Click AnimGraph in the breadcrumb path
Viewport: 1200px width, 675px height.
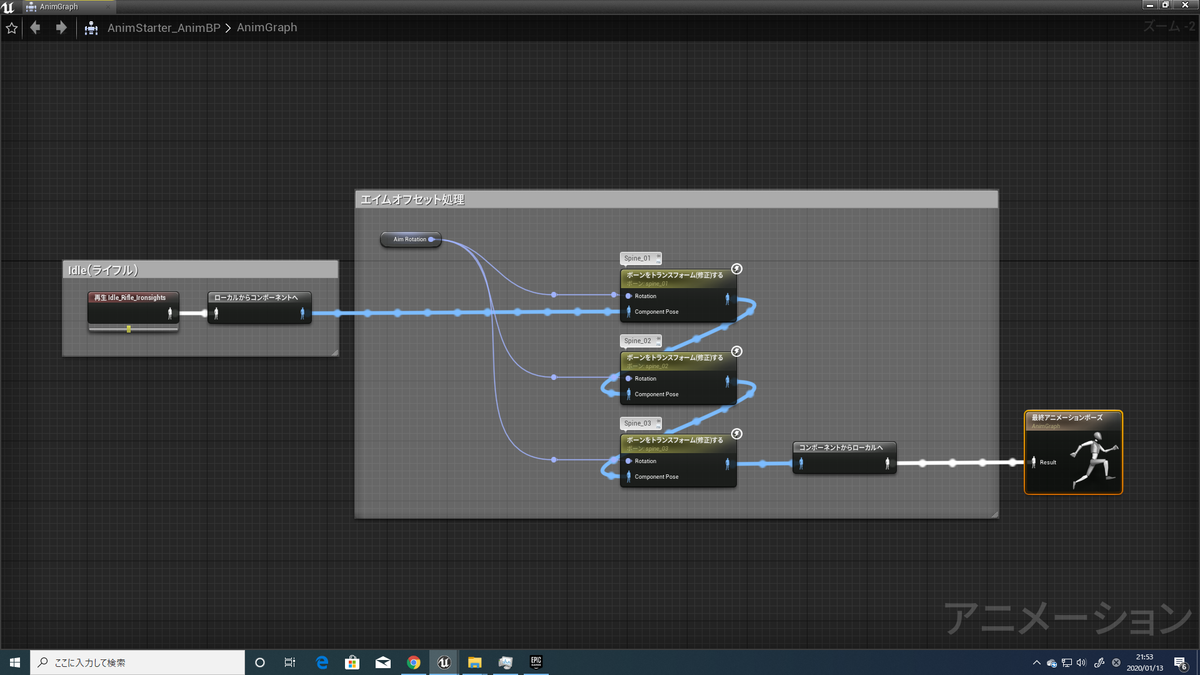[x=267, y=28]
